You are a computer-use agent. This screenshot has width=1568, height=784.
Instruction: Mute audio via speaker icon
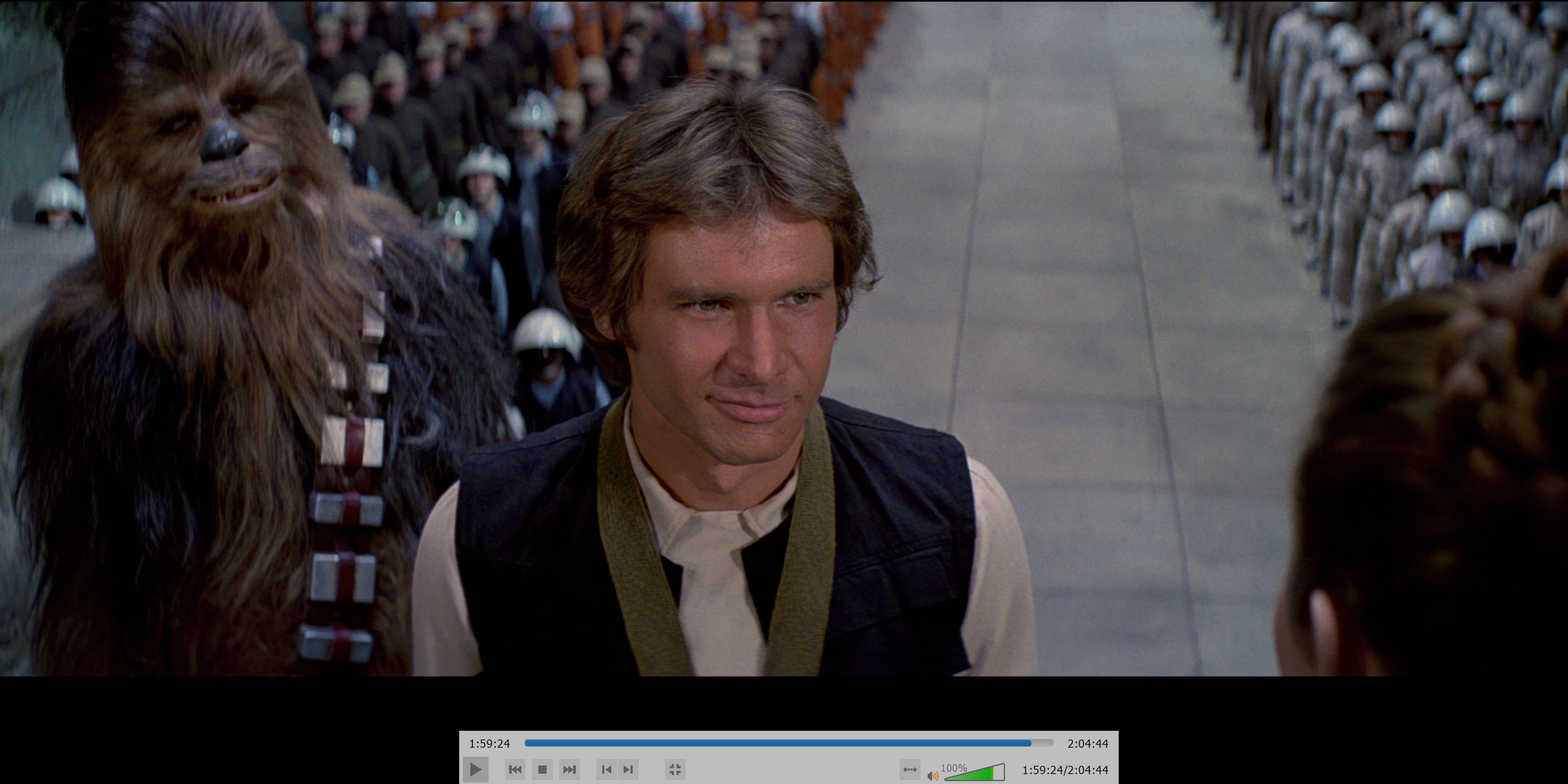tap(932, 775)
